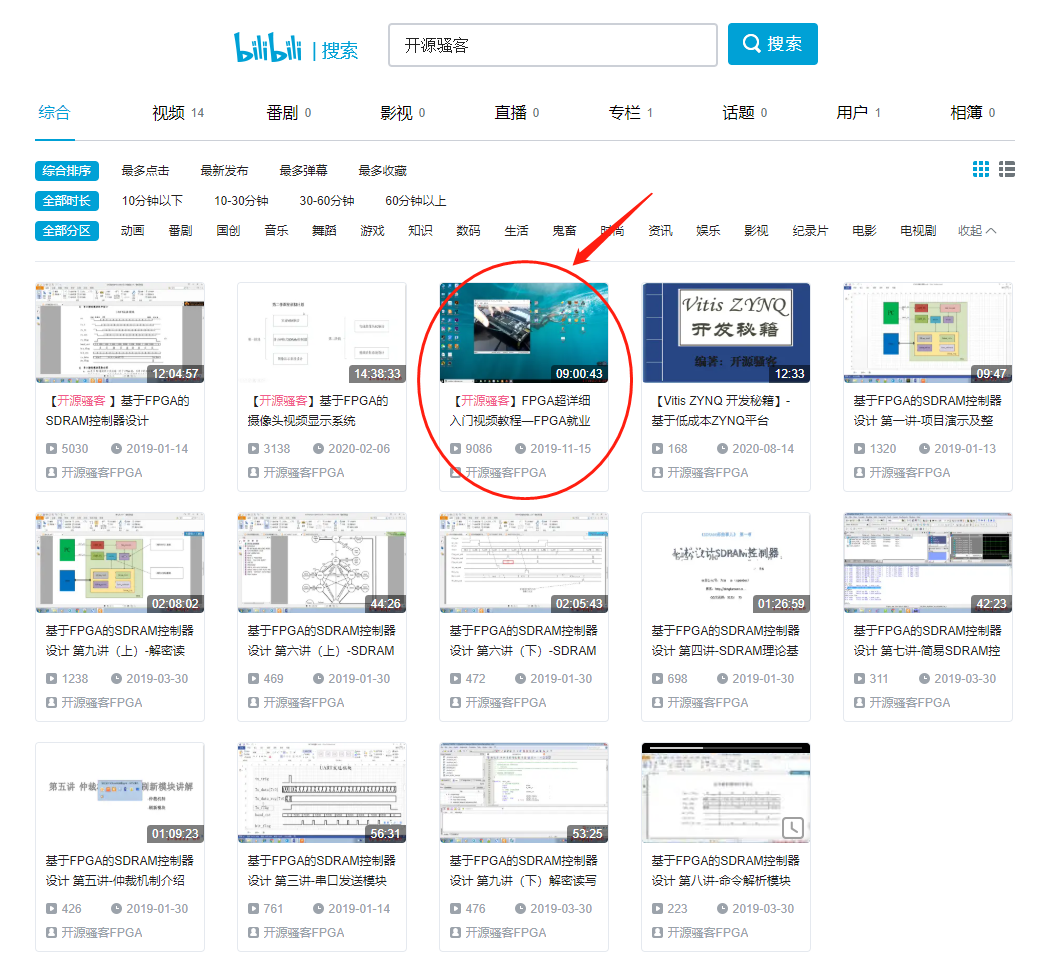Filter by 数码 category
The image size is (1045, 970).
click(x=469, y=231)
